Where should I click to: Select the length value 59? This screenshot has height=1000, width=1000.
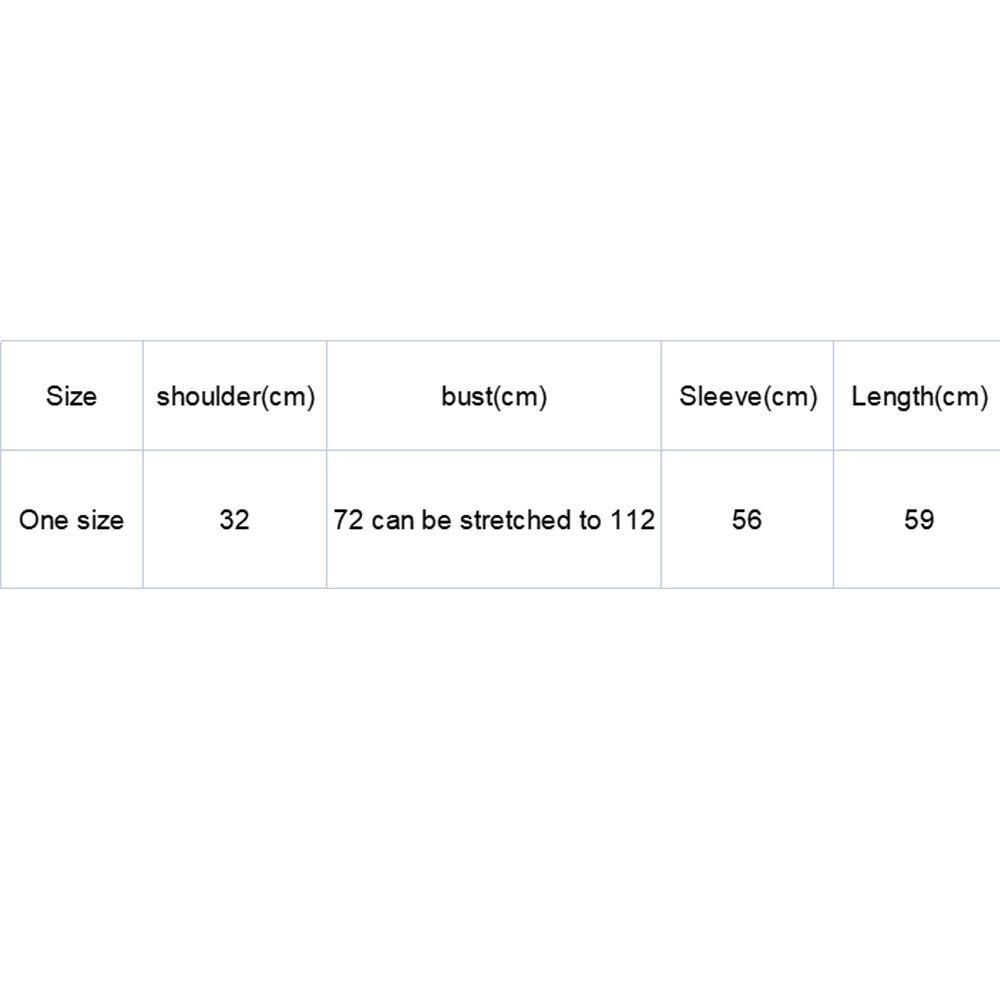coord(919,520)
